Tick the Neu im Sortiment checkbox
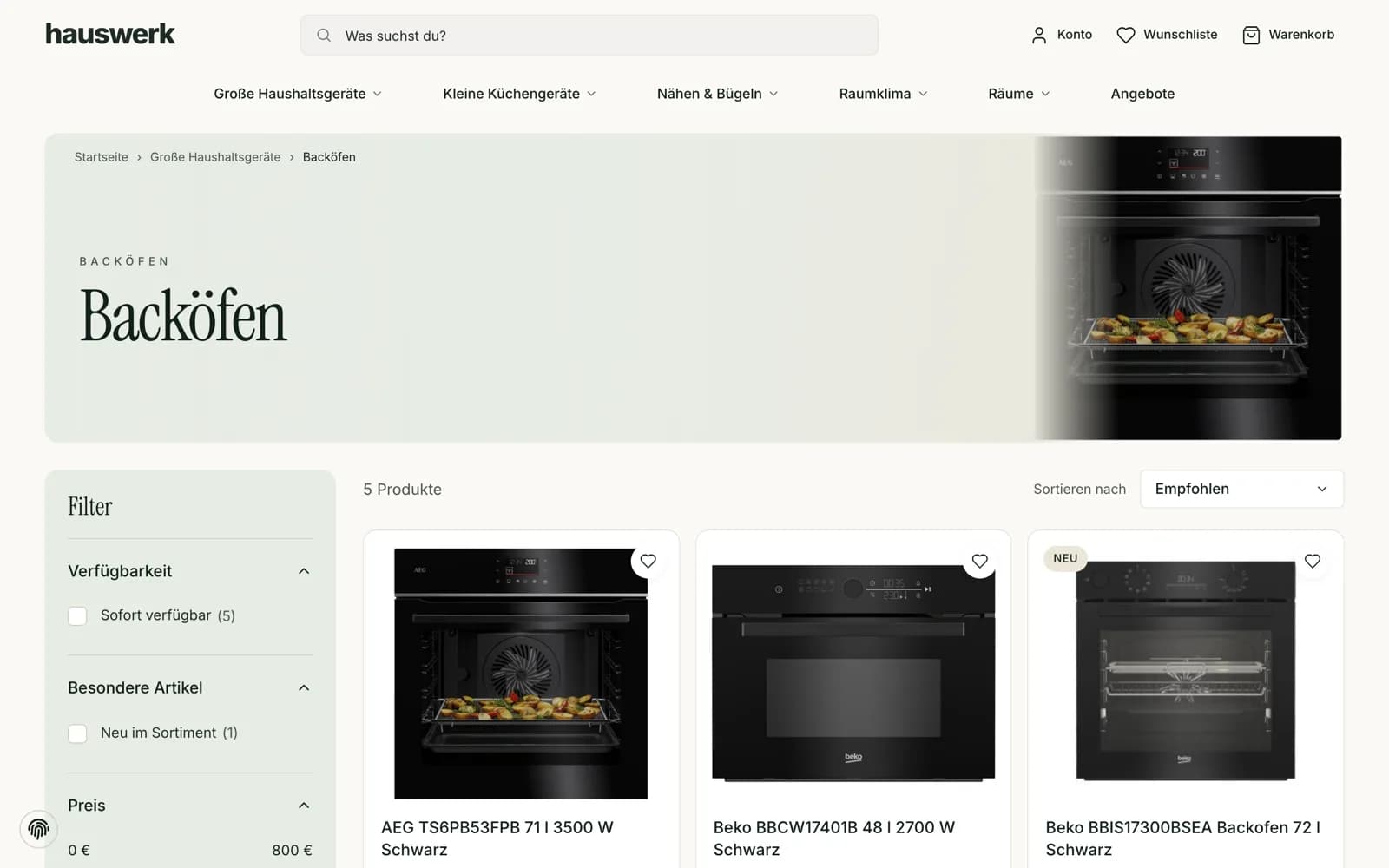1389x868 pixels. (x=77, y=733)
